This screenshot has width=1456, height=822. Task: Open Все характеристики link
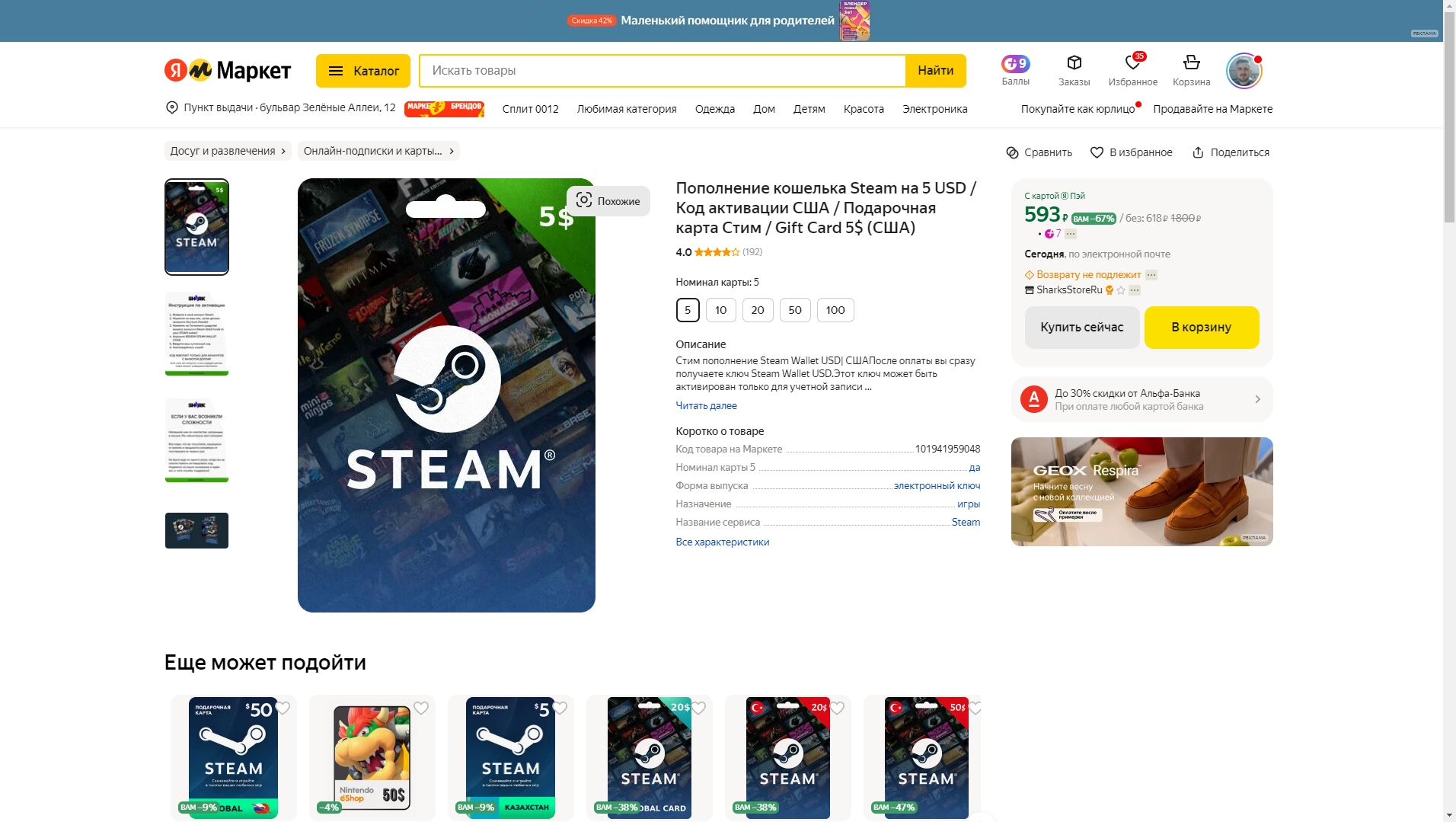(x=722, y=542)
